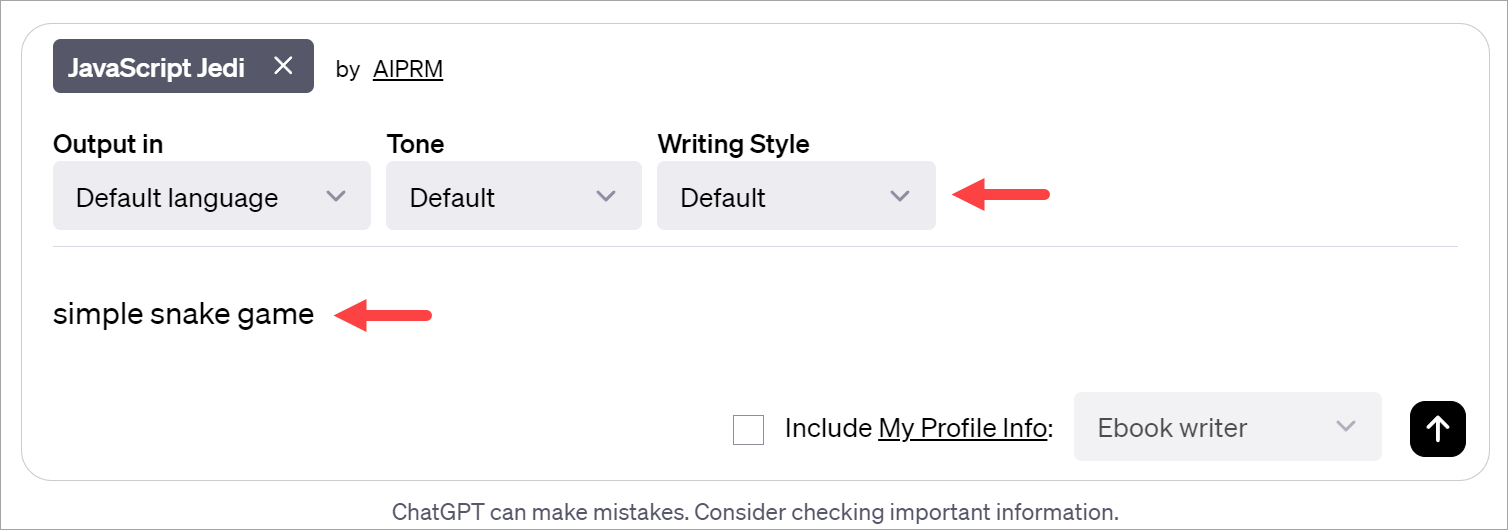Send the prompt with the up-arrow button
Image resolution: width=1508 pixels, height=530 pixels.
point(1437,428)
